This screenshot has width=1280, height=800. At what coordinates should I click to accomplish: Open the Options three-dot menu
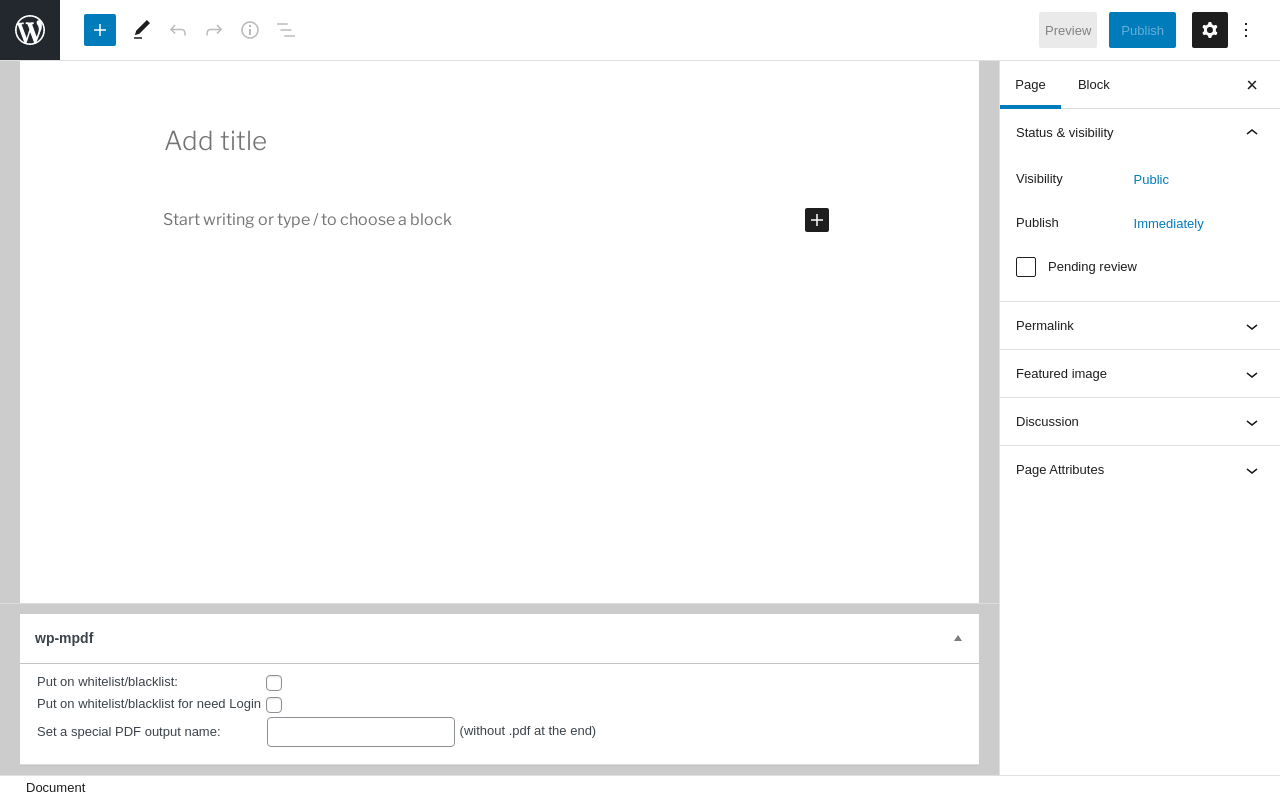point(1246,30)
